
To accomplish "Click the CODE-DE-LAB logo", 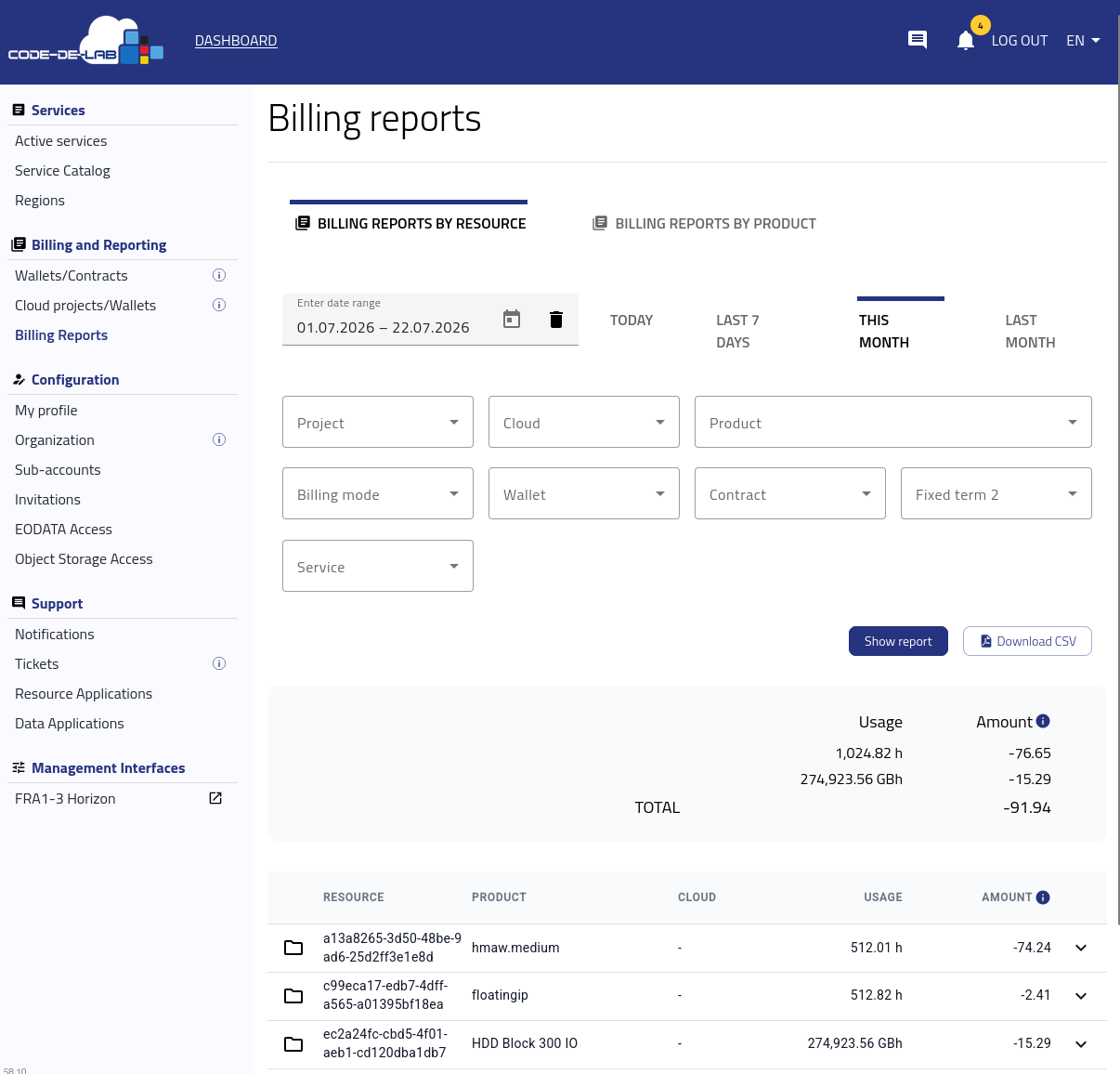I will (x=85, y=42).
